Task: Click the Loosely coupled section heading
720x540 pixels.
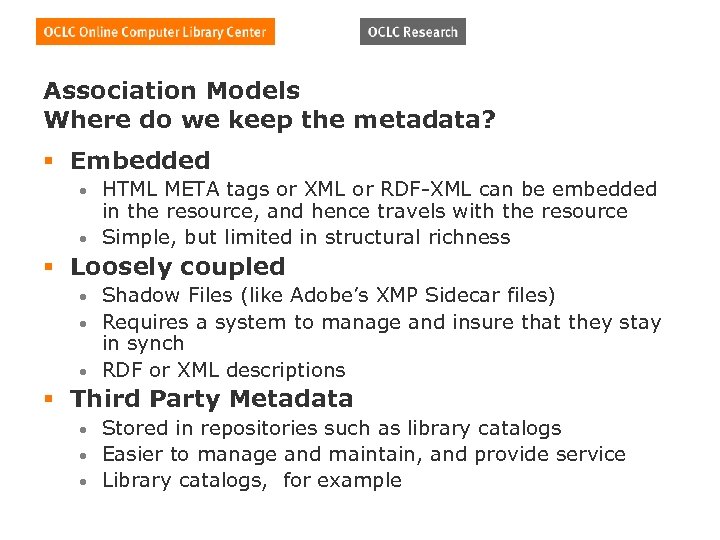Action: [178, 267]
